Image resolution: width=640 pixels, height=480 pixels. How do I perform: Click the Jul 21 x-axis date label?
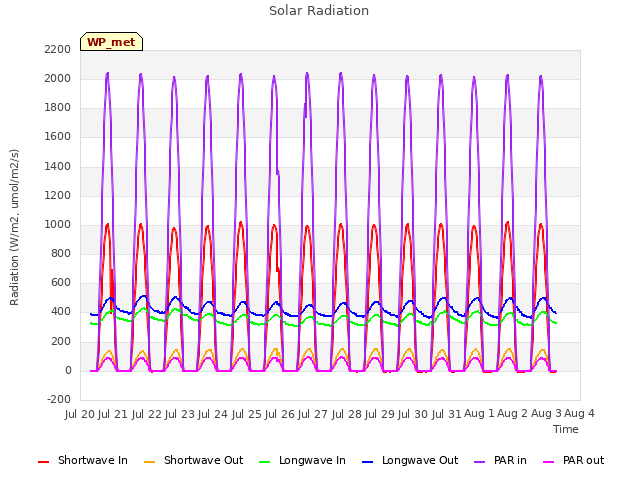tap(113, 414)
